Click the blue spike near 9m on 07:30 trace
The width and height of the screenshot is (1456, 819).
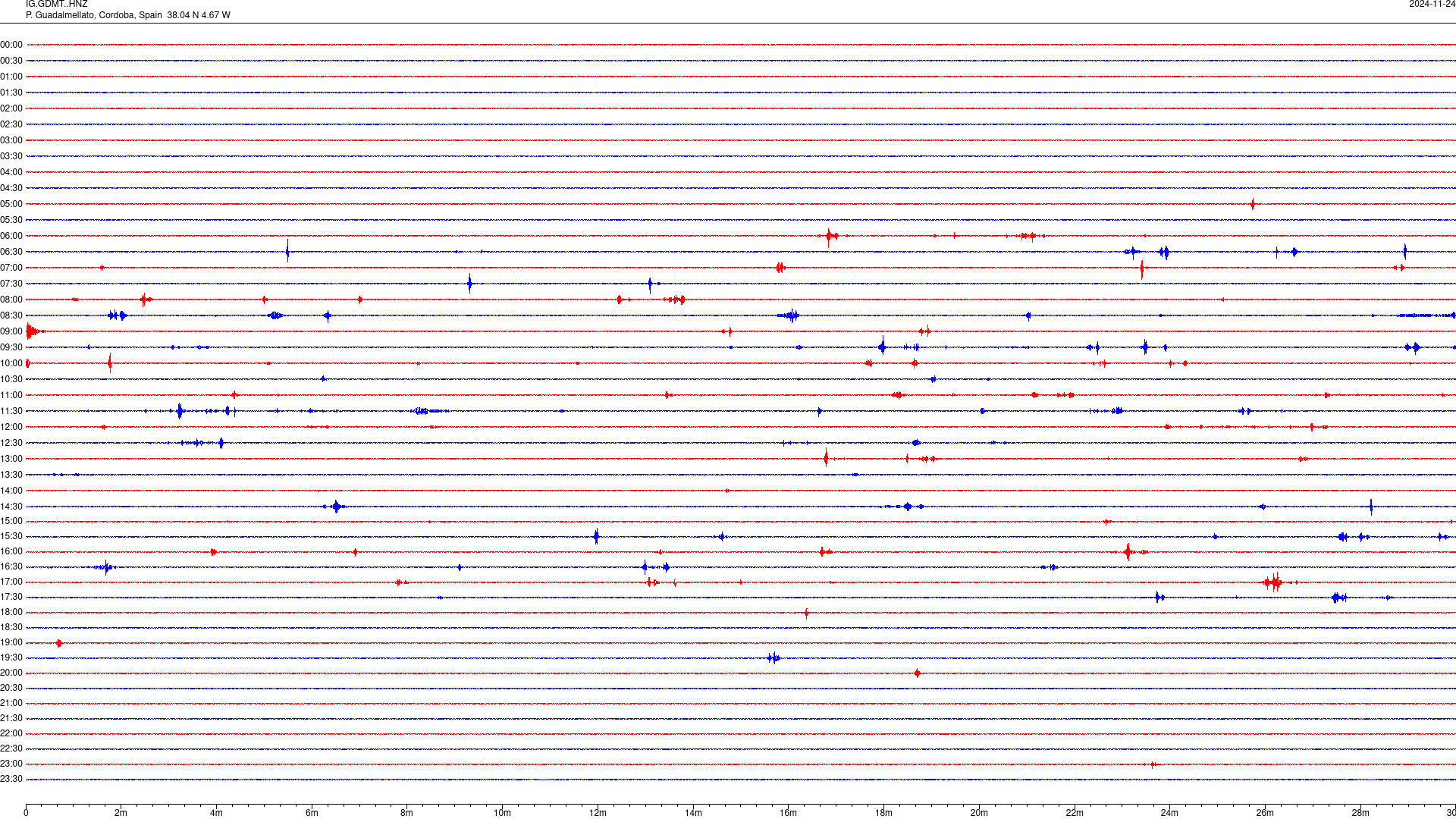point(470,284)
